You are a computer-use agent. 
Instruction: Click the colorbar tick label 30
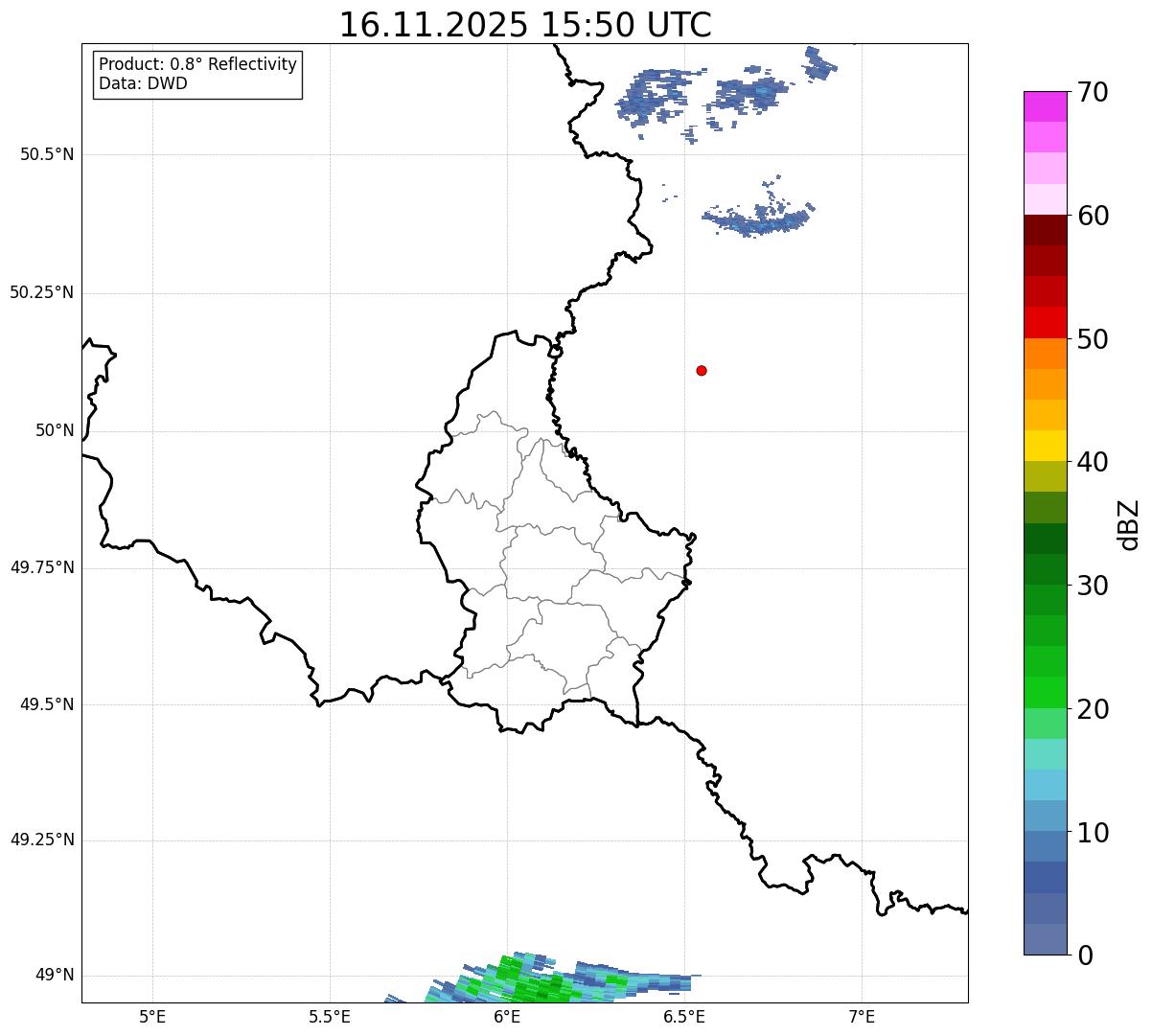coord(1092,586)
